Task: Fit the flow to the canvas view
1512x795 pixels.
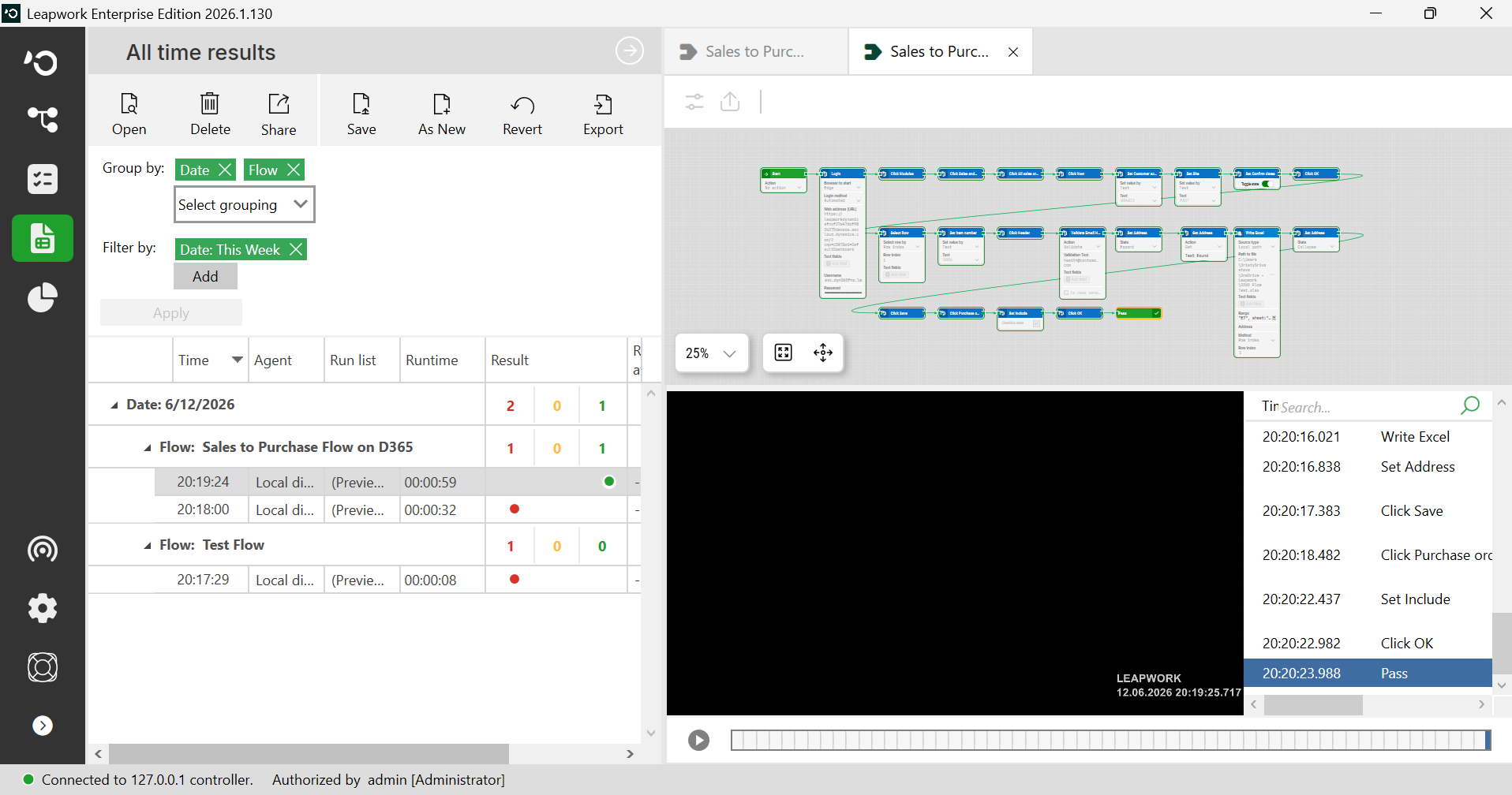Action: [783, 353]
